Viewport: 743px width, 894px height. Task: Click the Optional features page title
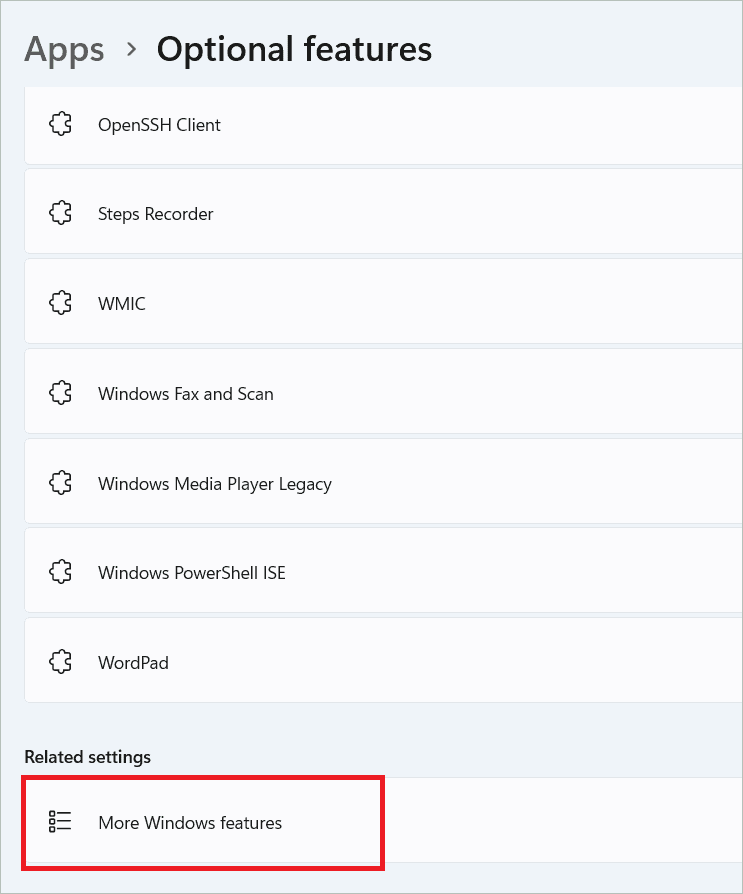(294, 50)
